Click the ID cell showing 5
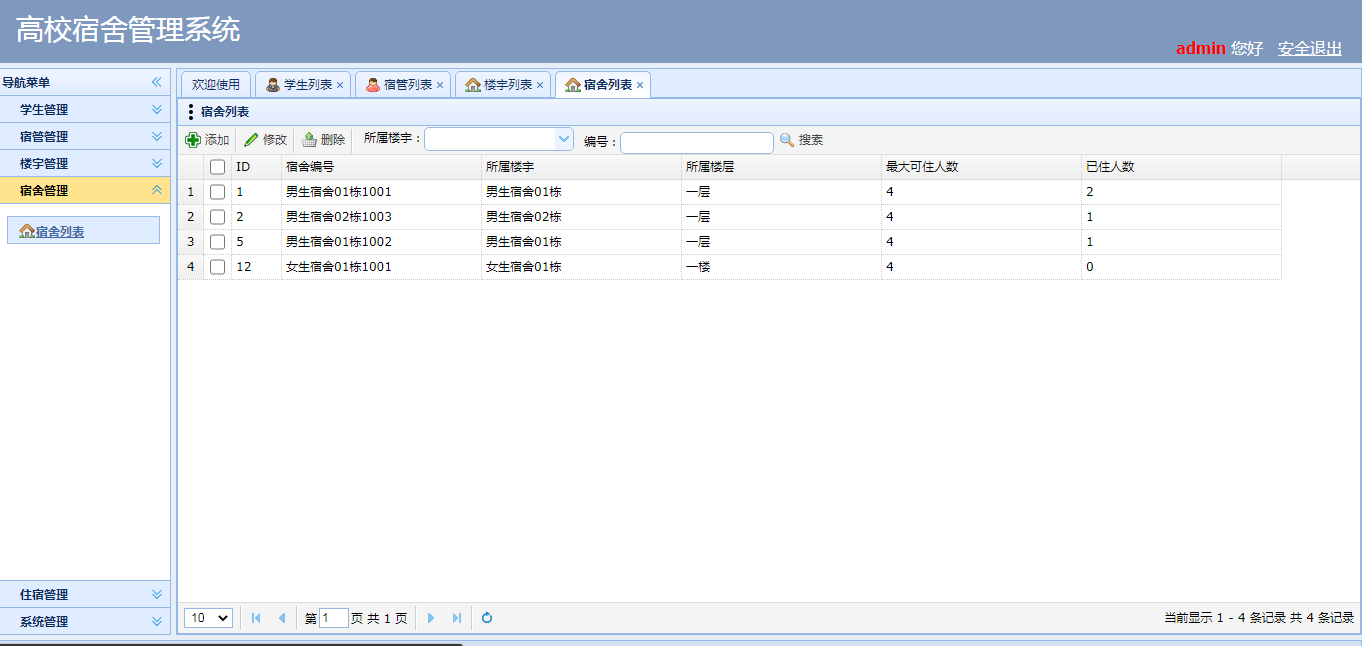The image size is (1362, 646). click(x=256, y=242)
